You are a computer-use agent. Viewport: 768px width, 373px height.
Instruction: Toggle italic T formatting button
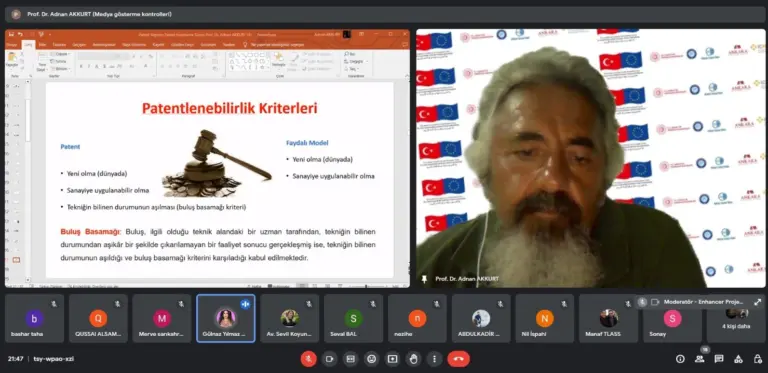(x=89, y=66)
